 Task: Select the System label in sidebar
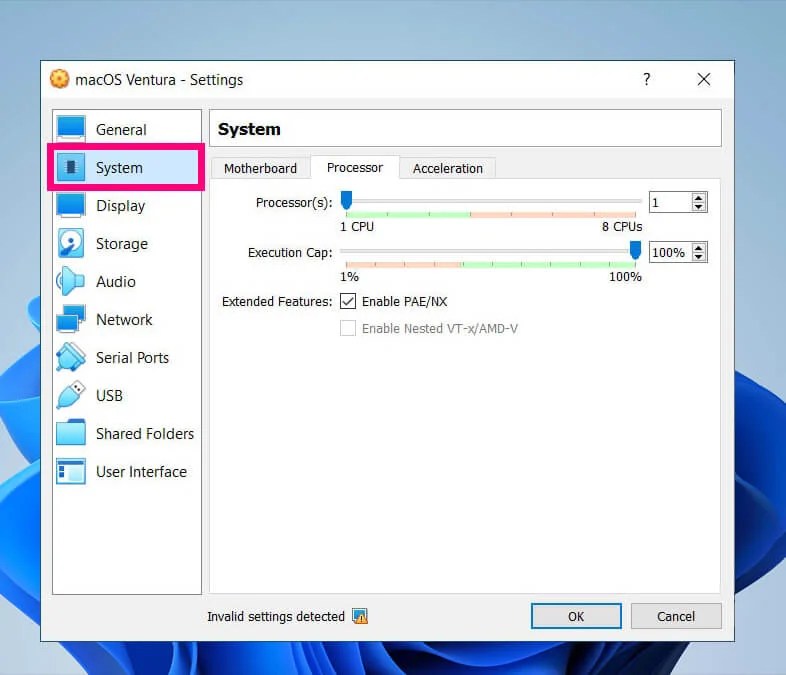click(x=119, y=167)
